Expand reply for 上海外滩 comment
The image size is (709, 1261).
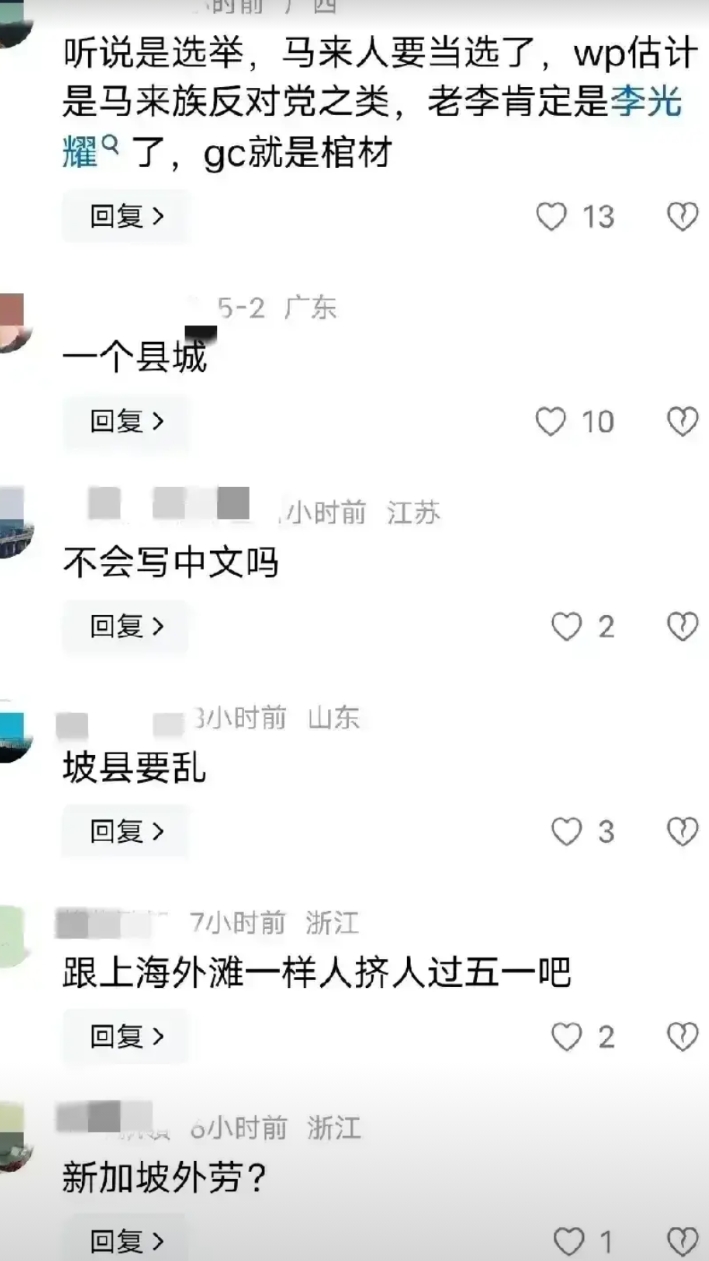tap(126, 1037)
